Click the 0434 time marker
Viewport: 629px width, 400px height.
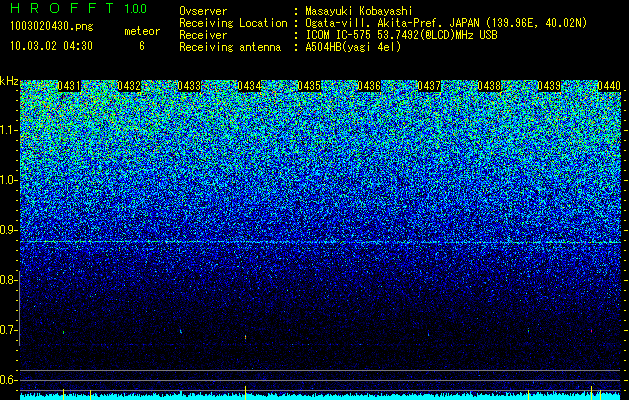point(249,86)
